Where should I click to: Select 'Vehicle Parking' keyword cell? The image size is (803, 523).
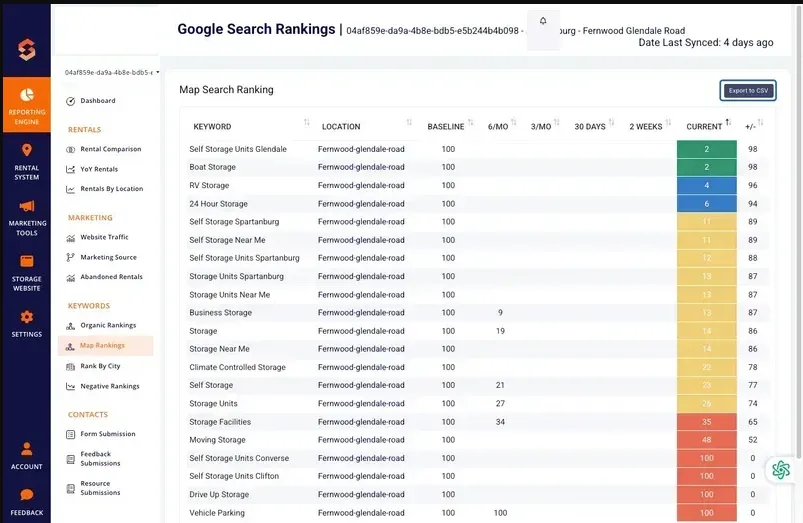coord(217,513)
